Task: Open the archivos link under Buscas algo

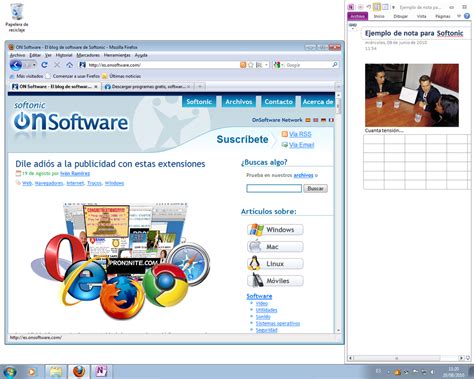Action: [x=303, y=175]
